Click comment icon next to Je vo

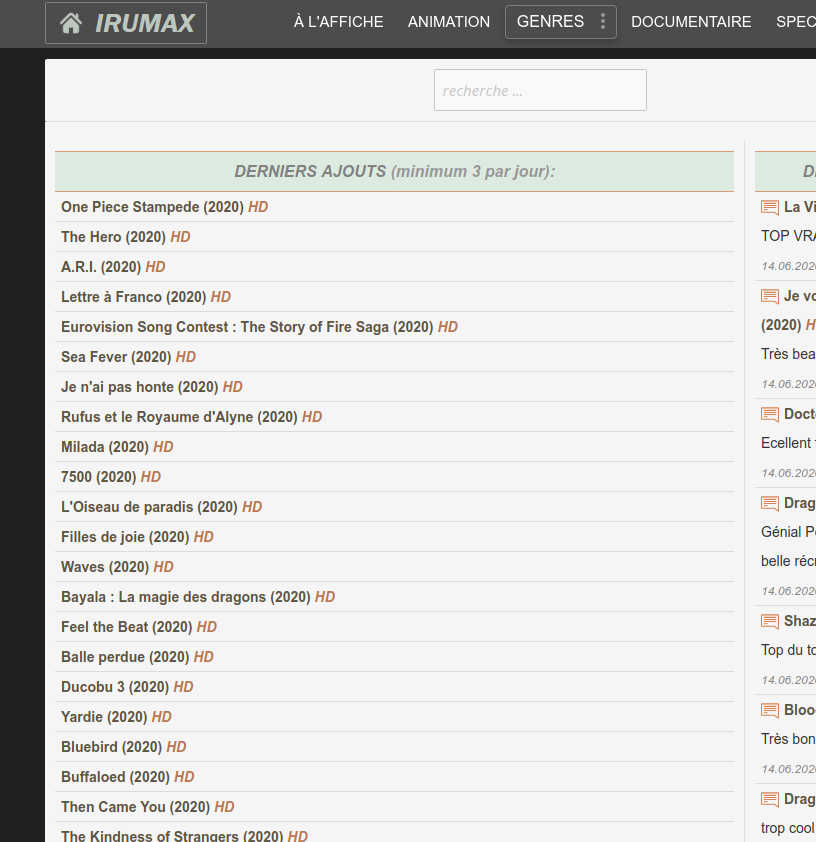coord(770,296)
